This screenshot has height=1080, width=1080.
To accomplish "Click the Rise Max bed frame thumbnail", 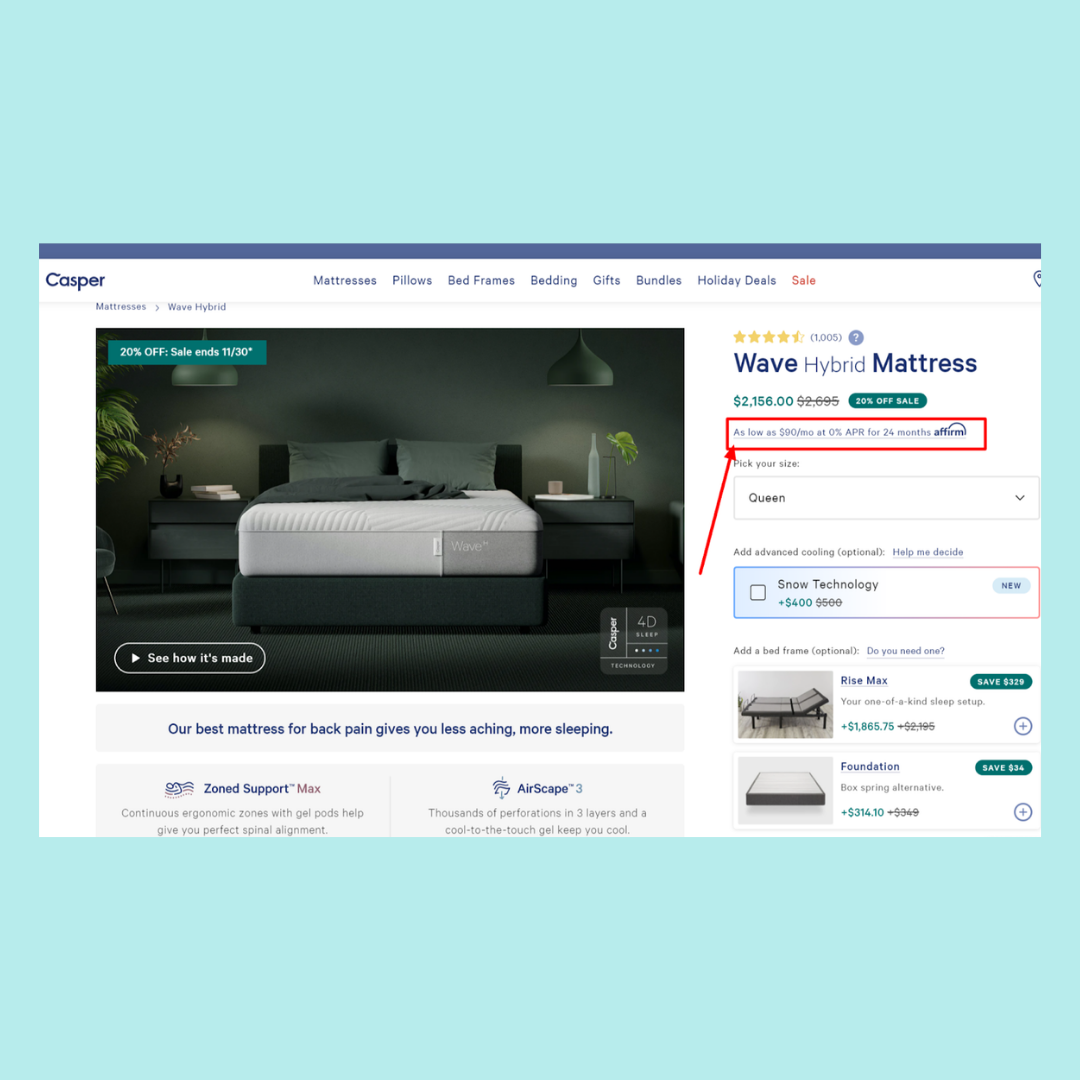I will [x=785, y=704].
